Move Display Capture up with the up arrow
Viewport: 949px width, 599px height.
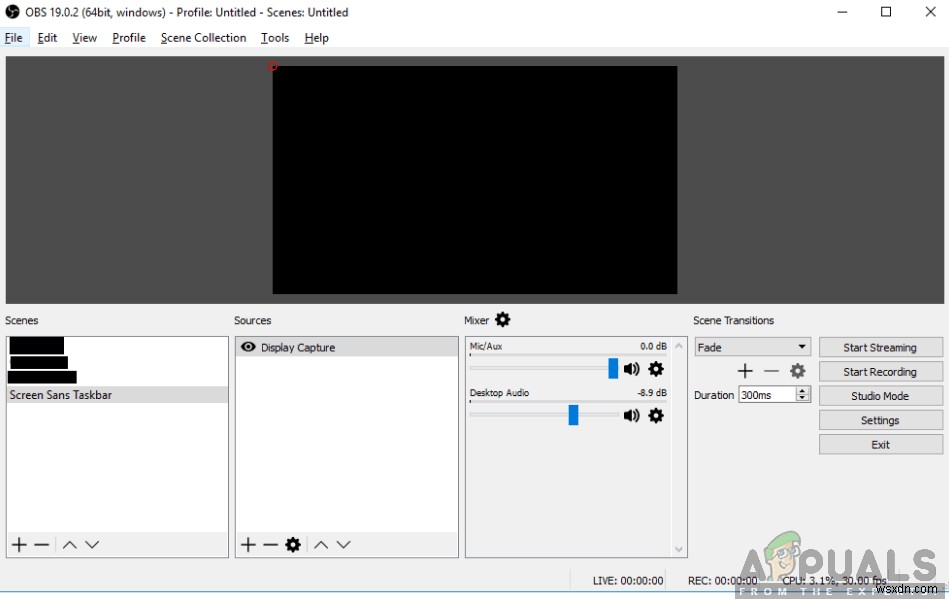point(322,544)
